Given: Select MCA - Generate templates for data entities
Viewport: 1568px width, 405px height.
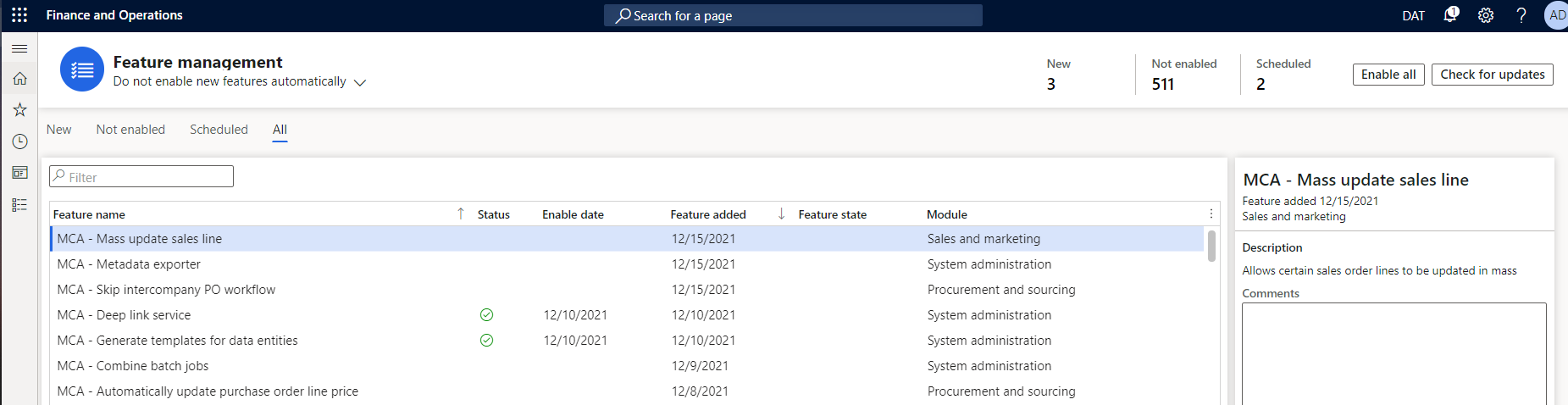Looking at the screenshot, I should pyautogui.click(x=627, y=341).
